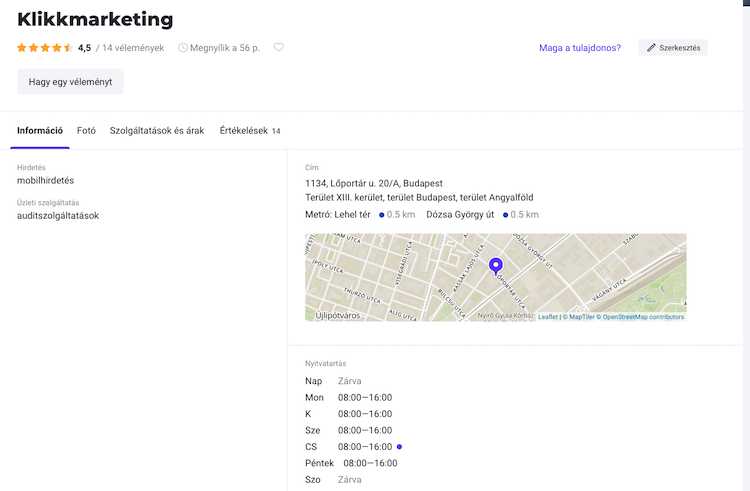Click the Újlipótváros label on the map

click(x=338, y=316)
